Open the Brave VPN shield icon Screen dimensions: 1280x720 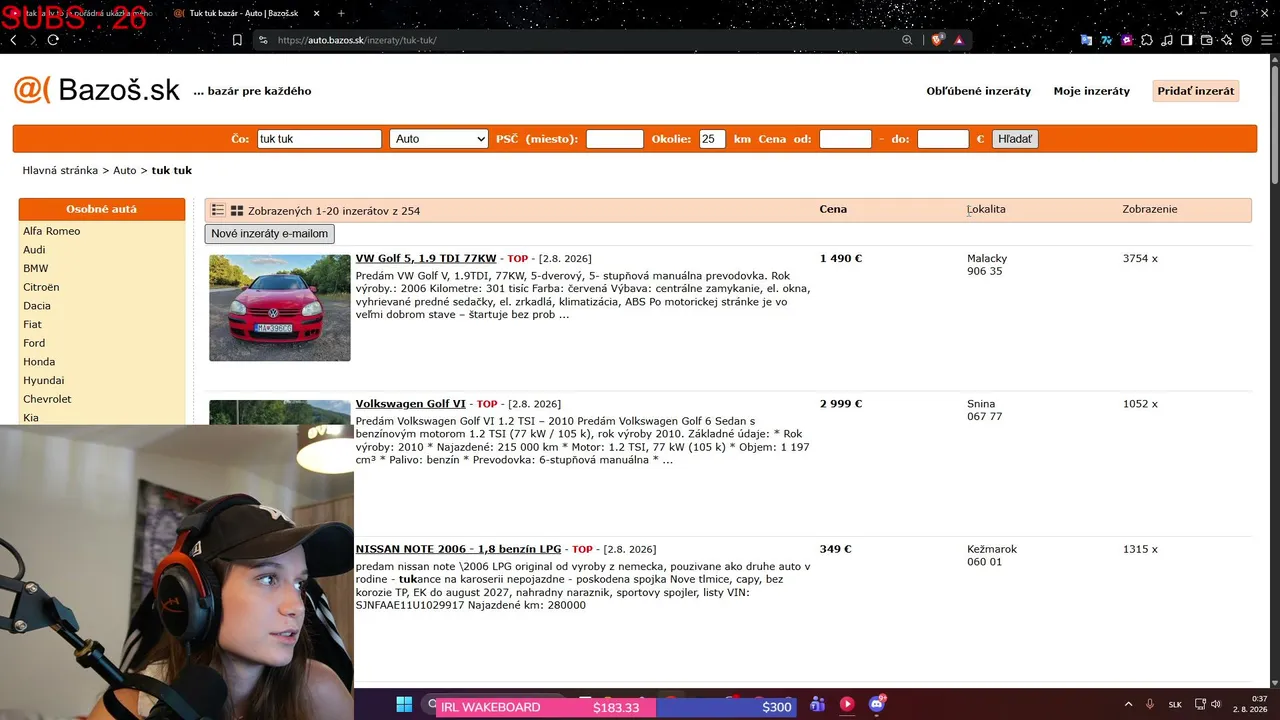click(1246, 40)
